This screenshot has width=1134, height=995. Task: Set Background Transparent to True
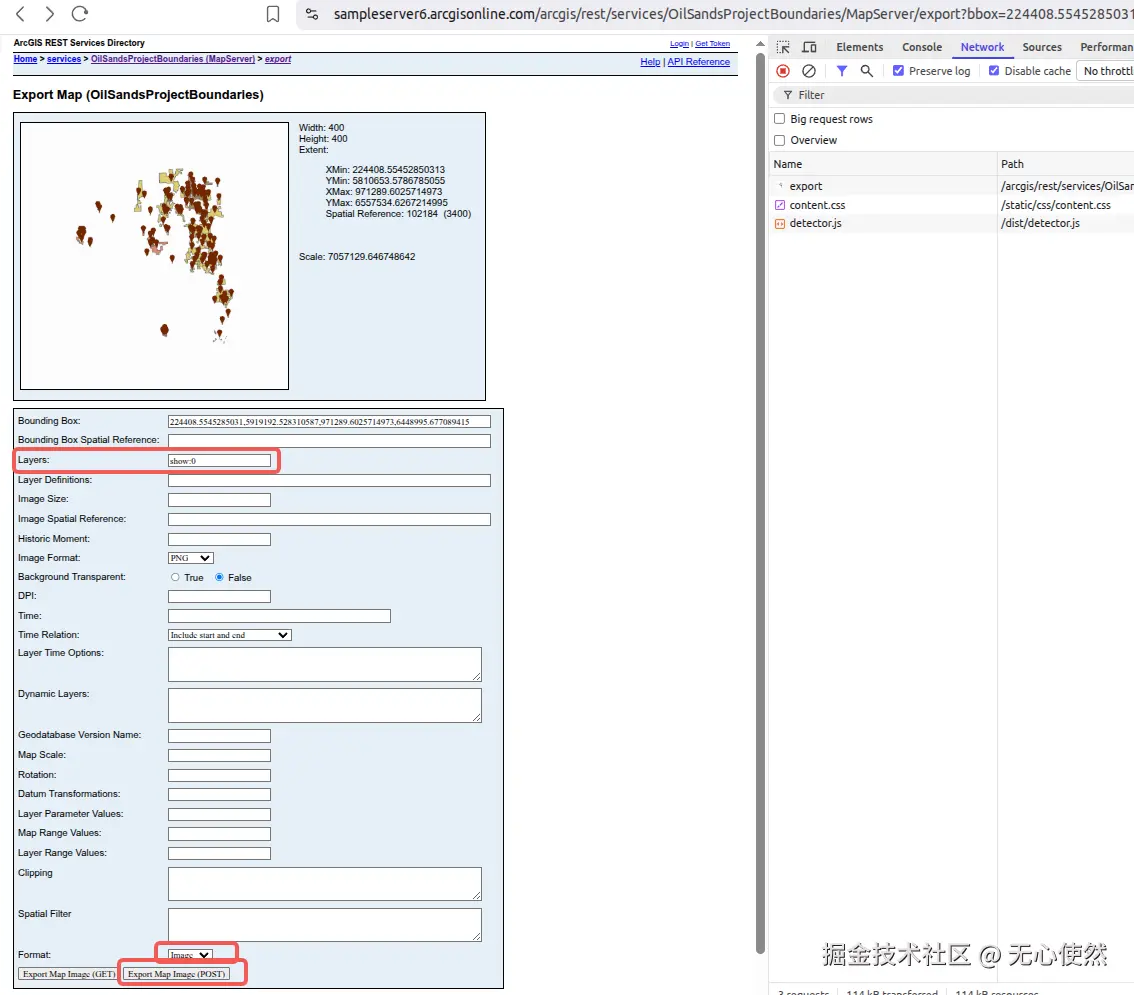(175, 577)
